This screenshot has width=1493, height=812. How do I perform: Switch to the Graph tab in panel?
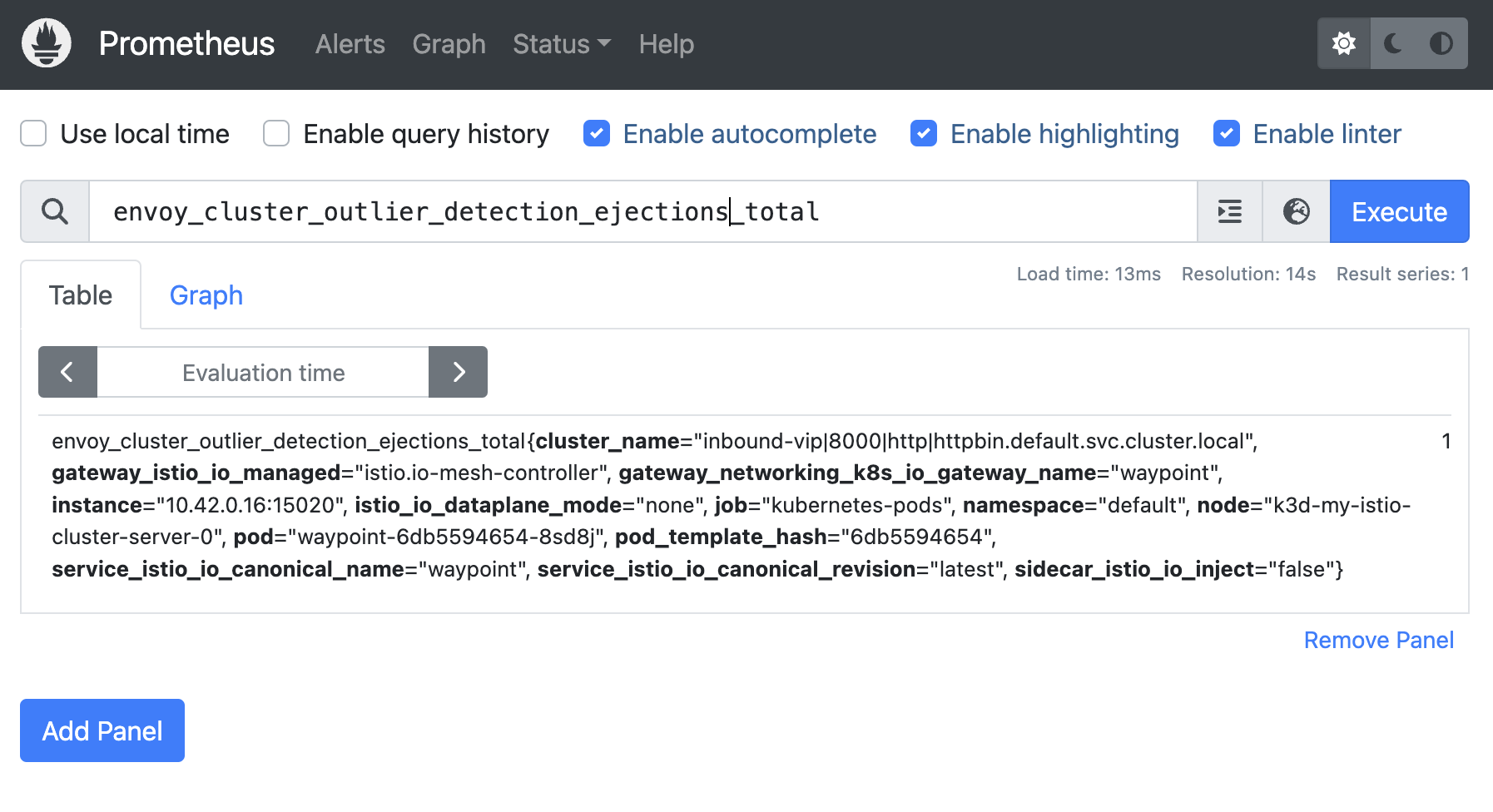206,295
